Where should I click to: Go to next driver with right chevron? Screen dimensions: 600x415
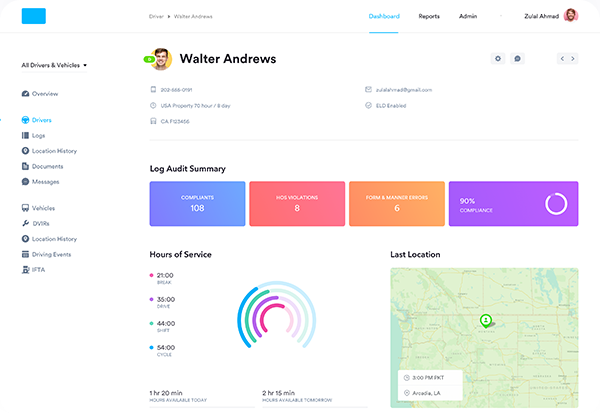tap(573, 59)
